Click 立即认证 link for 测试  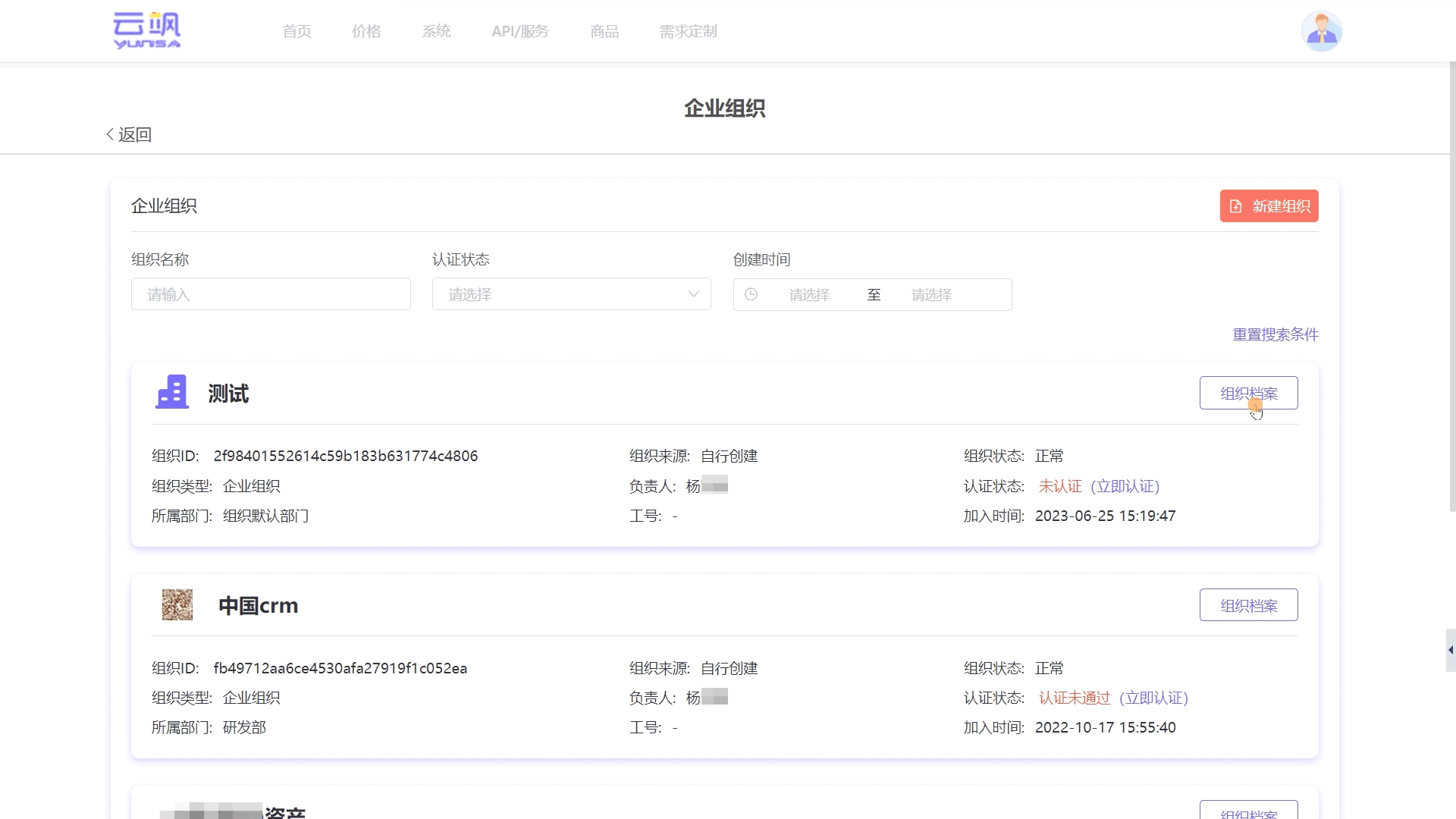[x=1125, y=486]
